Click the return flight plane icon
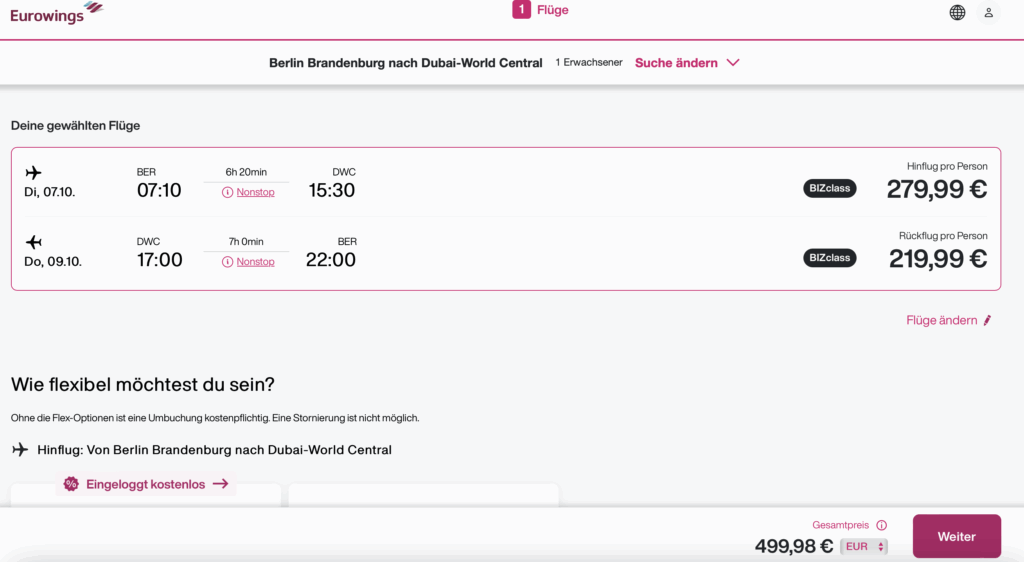Screen dimensions: 1024x562 (x=34, y=242)
